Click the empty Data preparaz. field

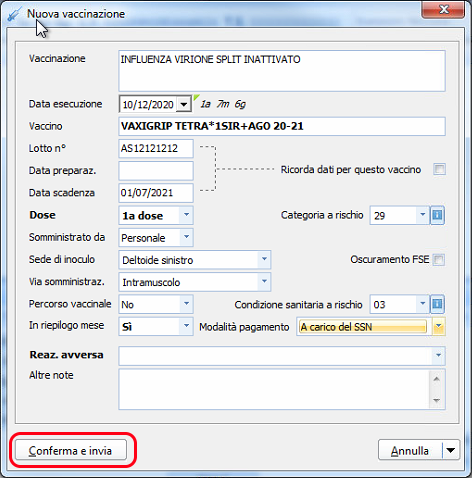[156, 171]
